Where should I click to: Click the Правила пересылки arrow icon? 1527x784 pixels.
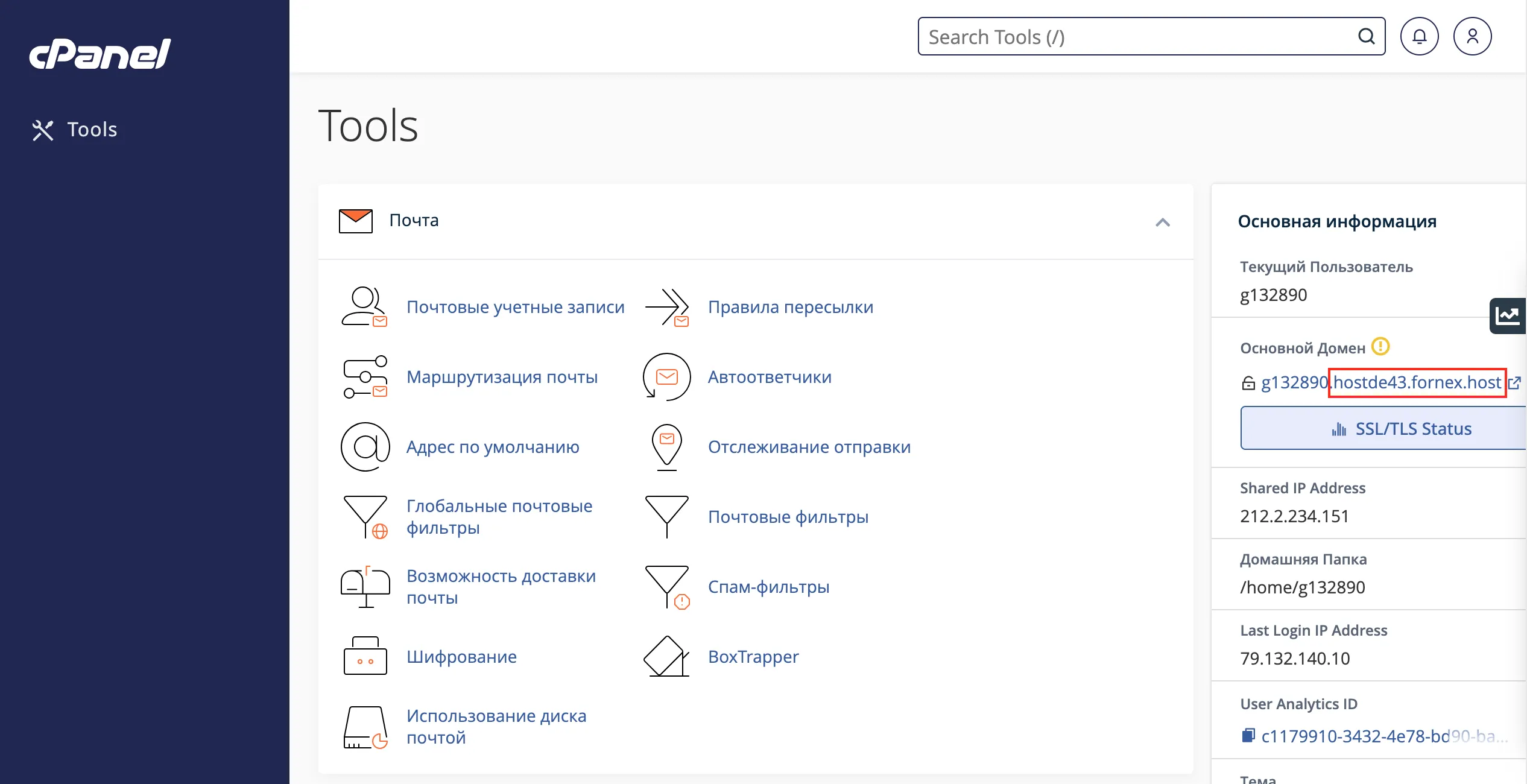[x=667, y=307]
